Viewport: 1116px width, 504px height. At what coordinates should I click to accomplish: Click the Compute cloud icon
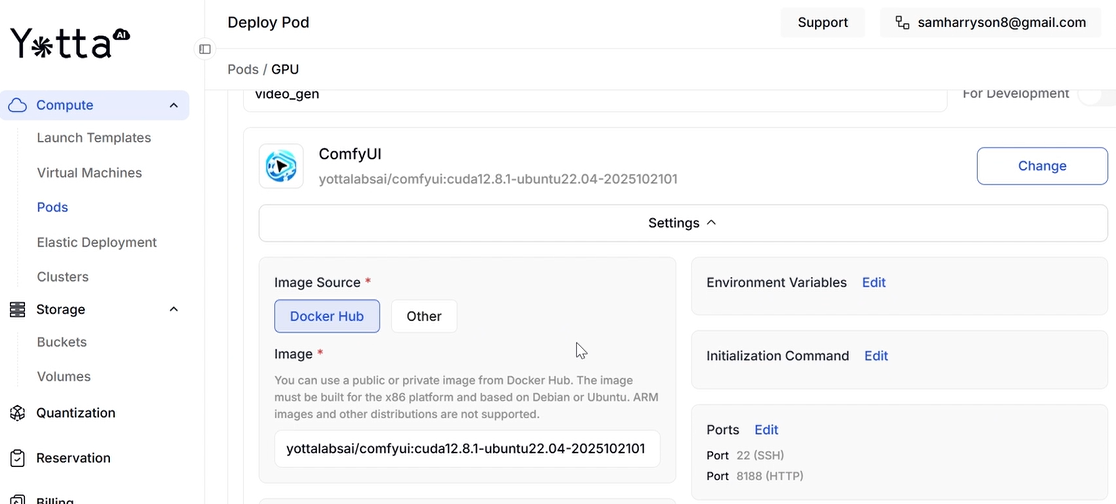[x=18, y=105]
